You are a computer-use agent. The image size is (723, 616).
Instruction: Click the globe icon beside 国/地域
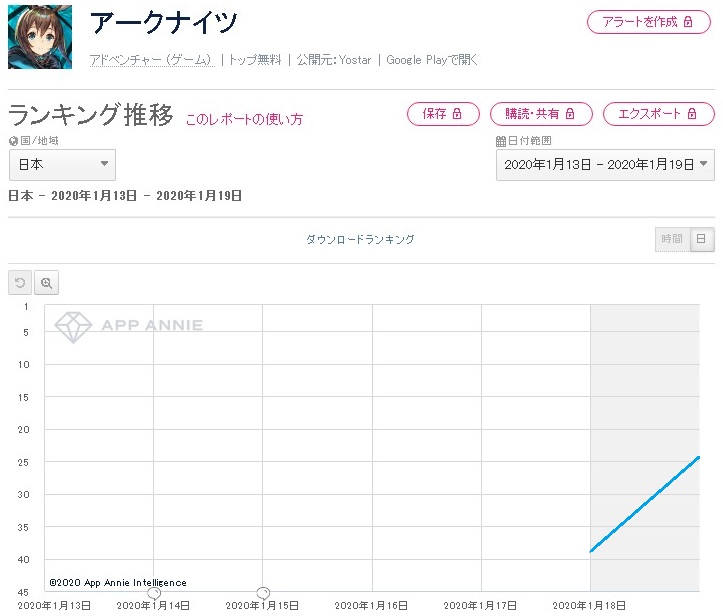(x=13, y=141)
